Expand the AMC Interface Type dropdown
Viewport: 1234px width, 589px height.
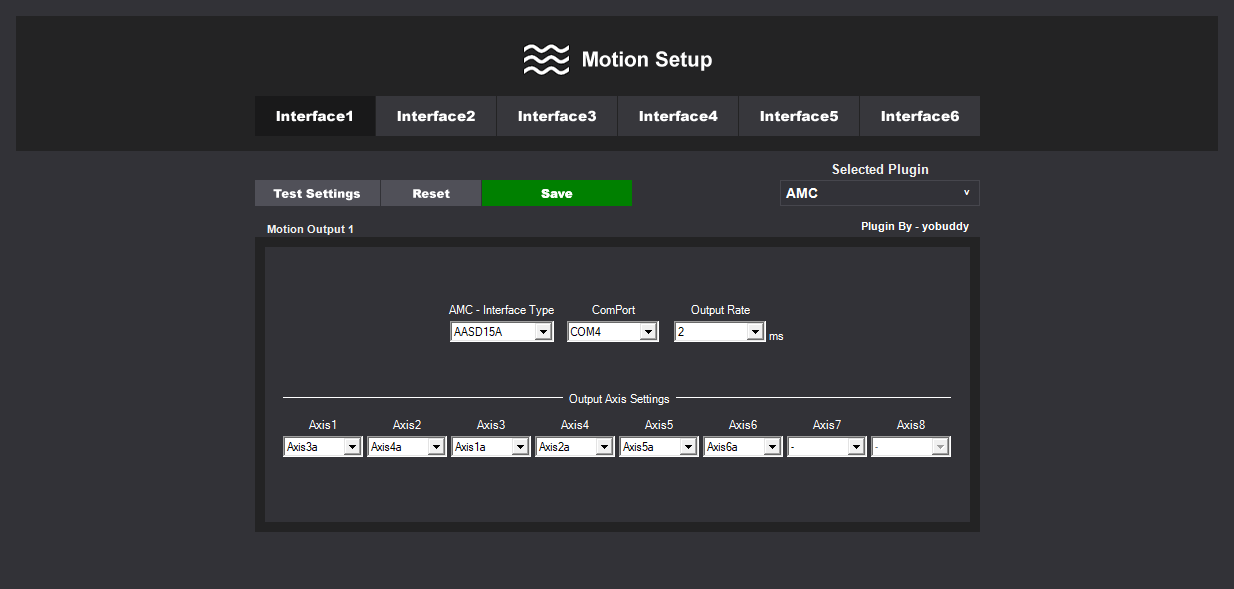502,332
